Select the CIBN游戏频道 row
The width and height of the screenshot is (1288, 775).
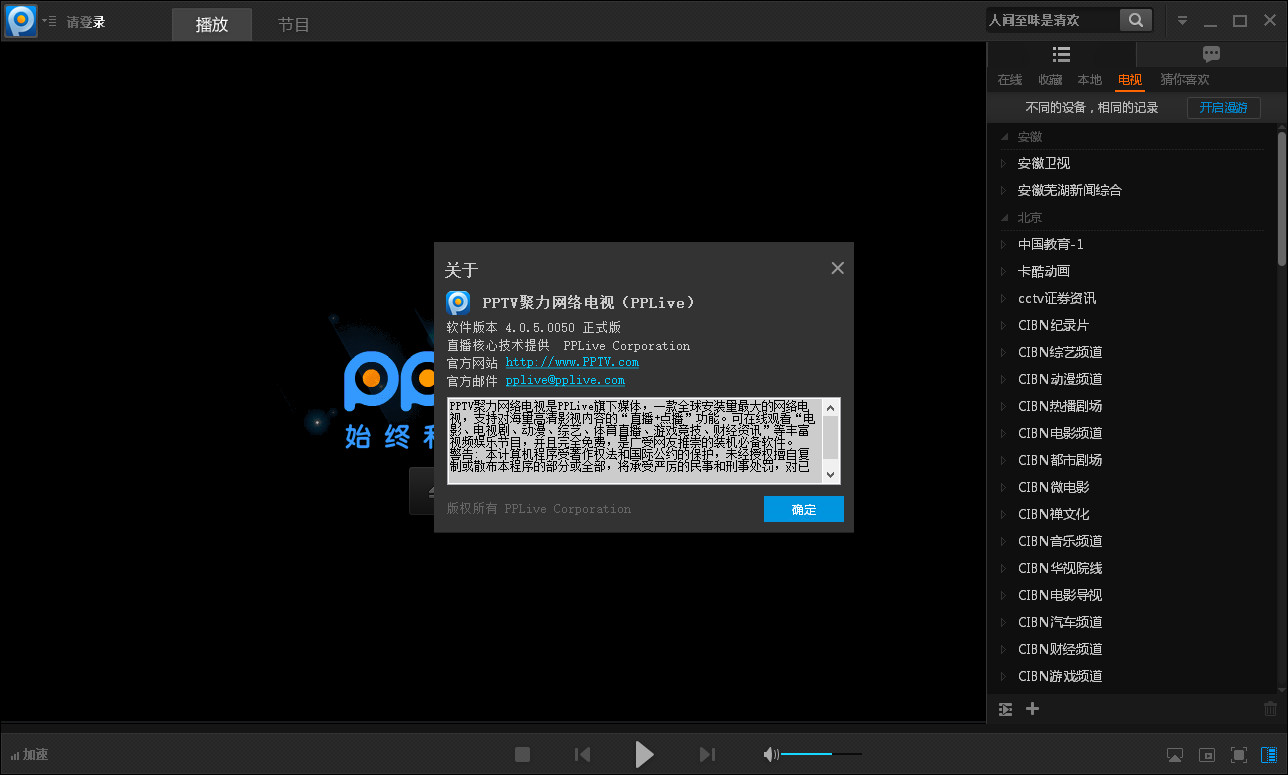pyautogui.click(x=1131, y=676)
